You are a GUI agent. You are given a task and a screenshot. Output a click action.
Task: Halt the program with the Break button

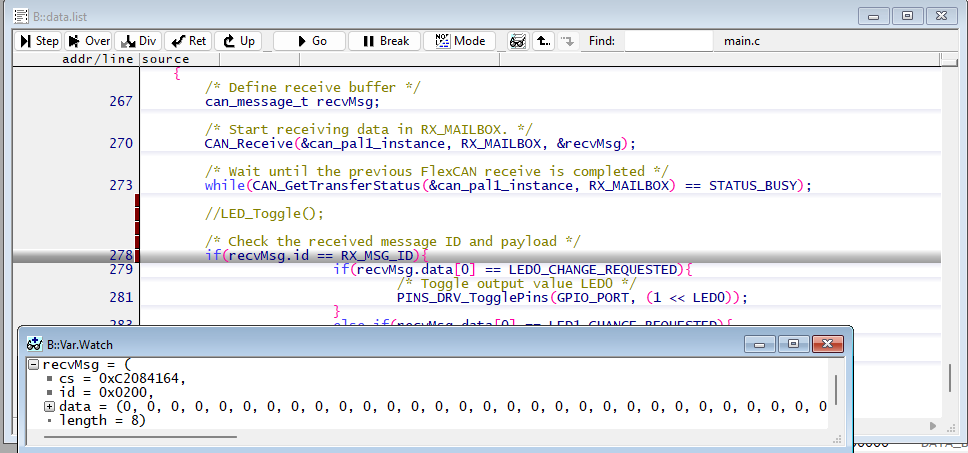click(385, 41)
